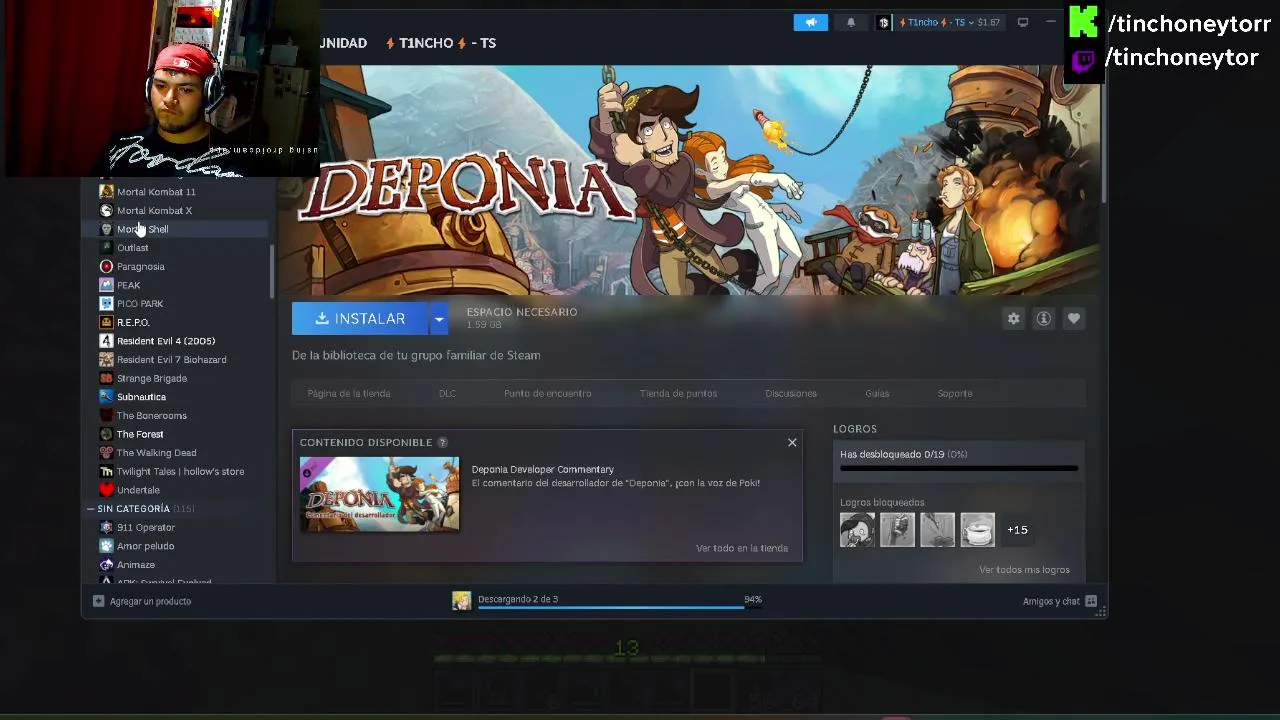1280x720 pixels.
Task: Click the fourth locked achievement icon
Action: [x=977, y=530]
